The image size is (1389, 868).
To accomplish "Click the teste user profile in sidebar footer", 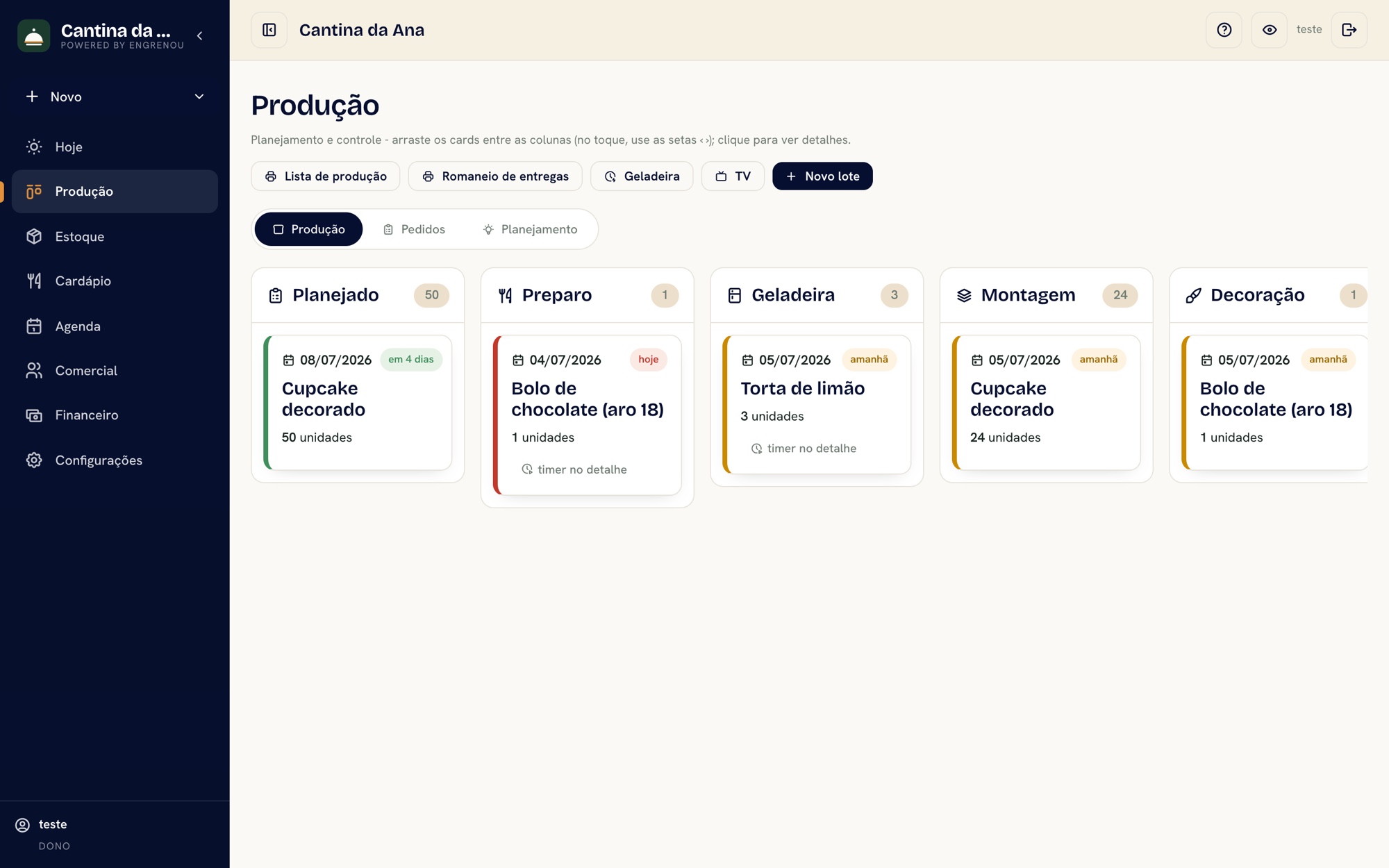I will [115, 834].
